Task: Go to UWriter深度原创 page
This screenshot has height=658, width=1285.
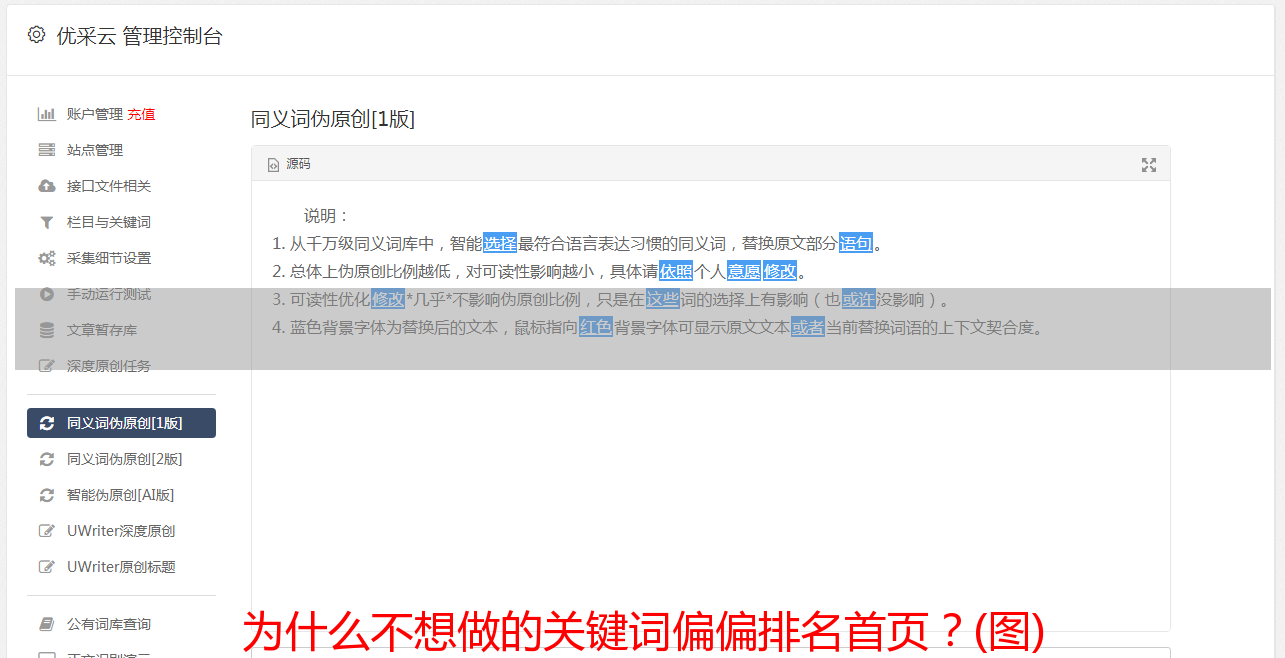Action: (121, 531)
